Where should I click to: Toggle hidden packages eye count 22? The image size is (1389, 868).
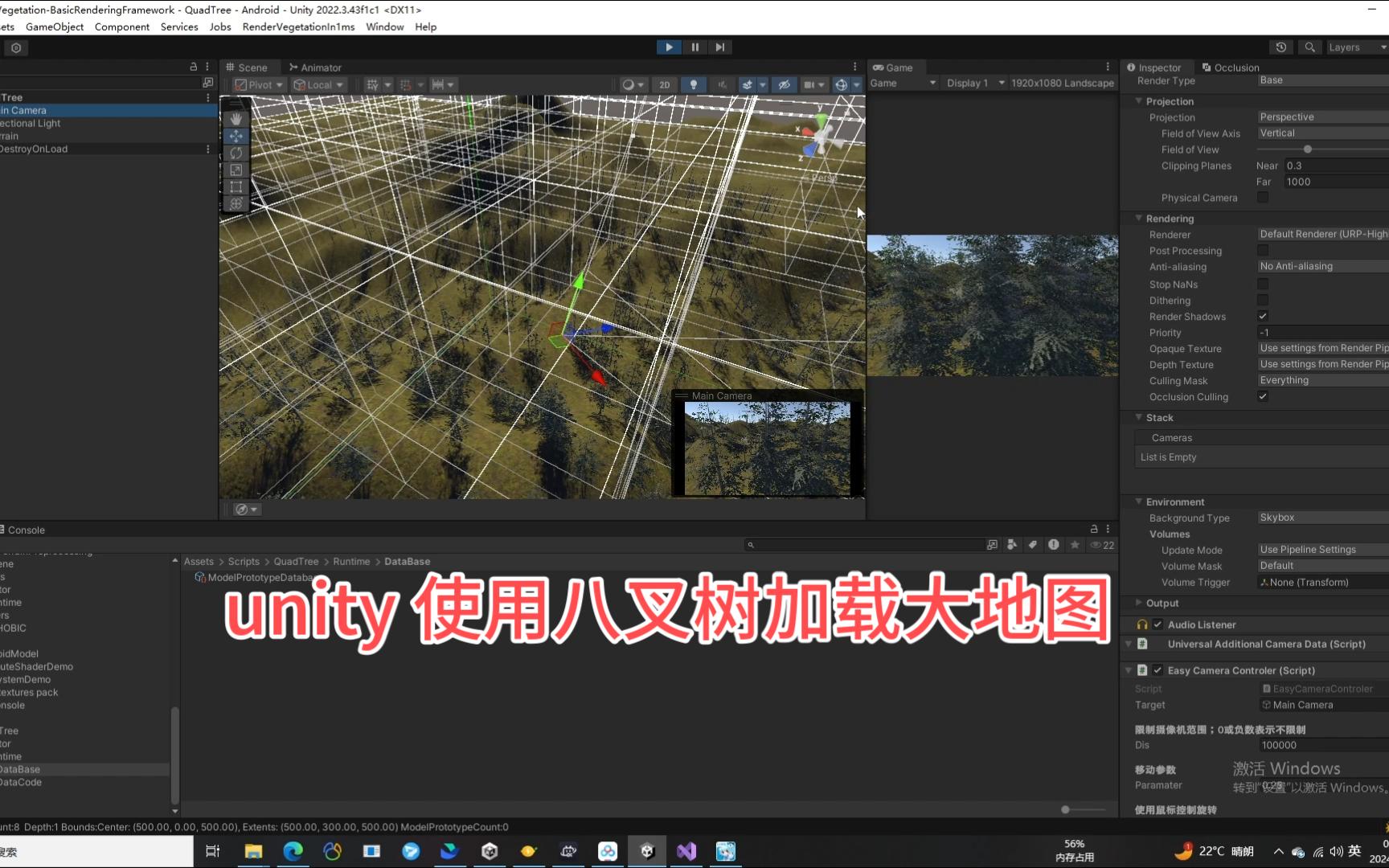(1102, 545)
